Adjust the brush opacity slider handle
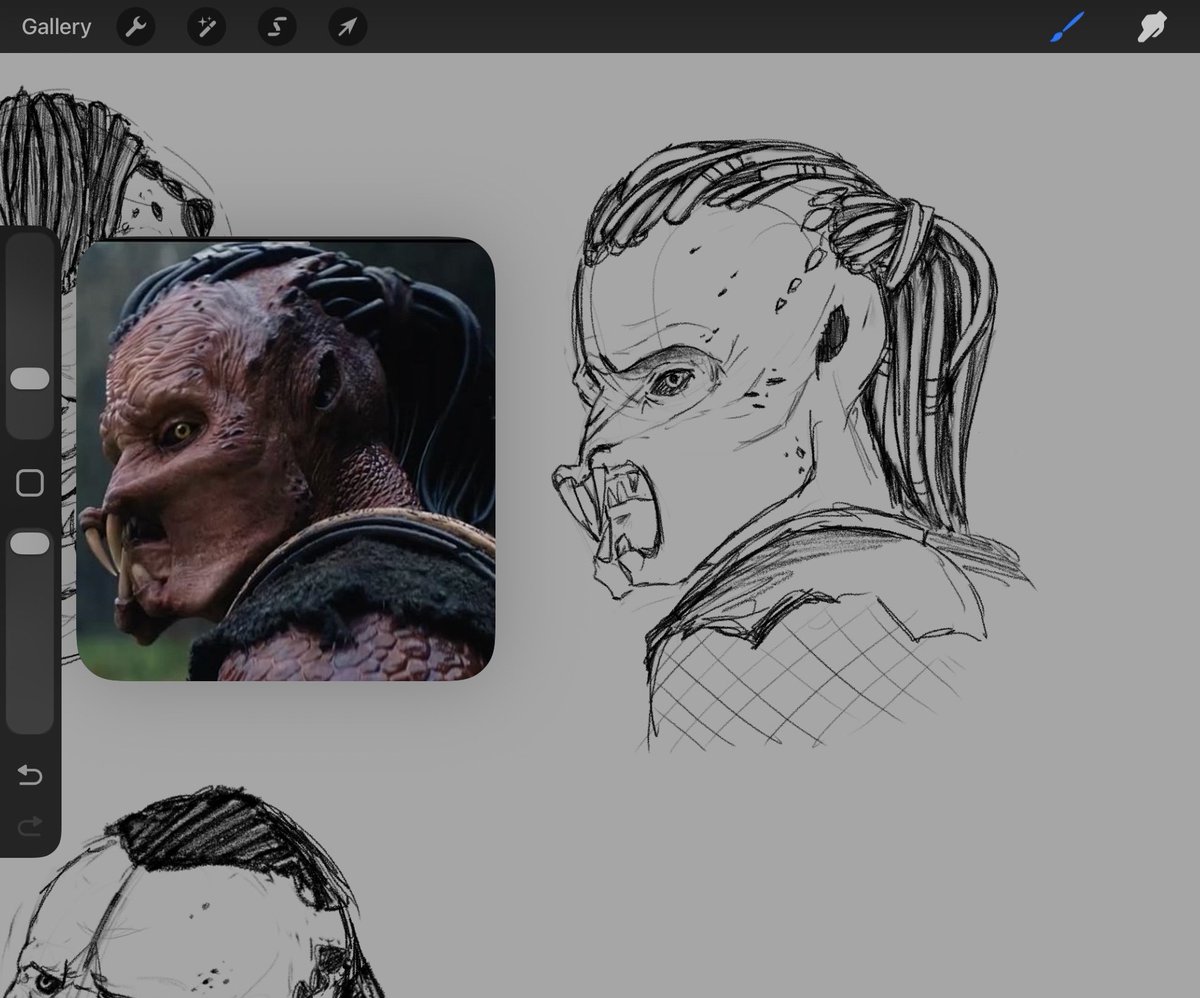The width and height of the screenshot is (1200, 998). [30, 543]
